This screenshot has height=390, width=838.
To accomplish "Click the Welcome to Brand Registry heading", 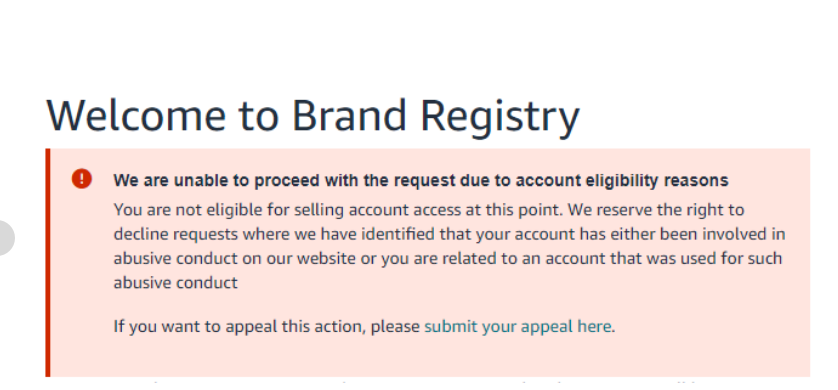I will tap(313, 116).
